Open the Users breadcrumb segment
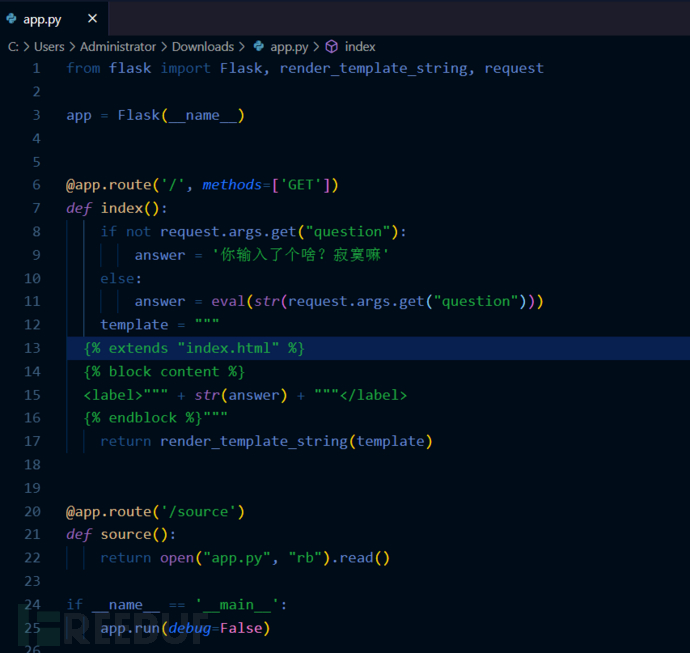The width and height of the screenshot is (690, 653). click(49, 47)
